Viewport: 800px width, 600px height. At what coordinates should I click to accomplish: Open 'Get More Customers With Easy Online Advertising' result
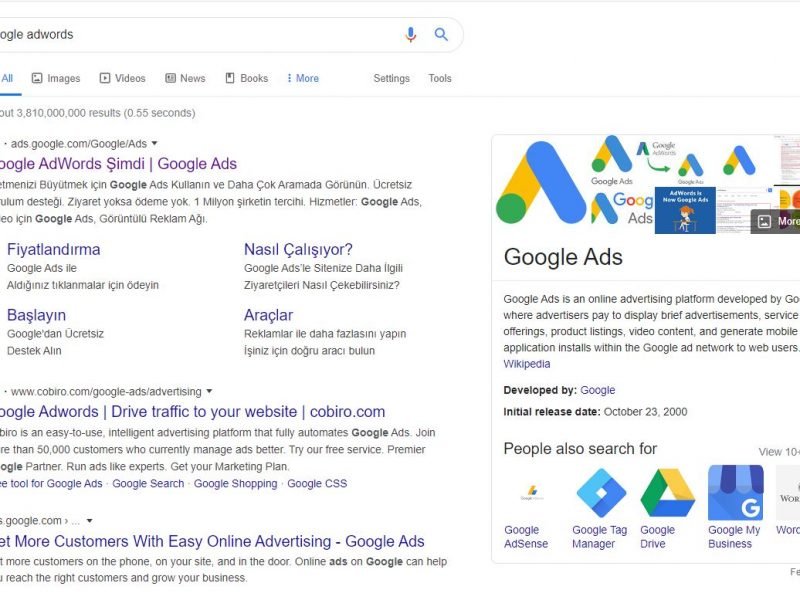(x=212, y=541)
